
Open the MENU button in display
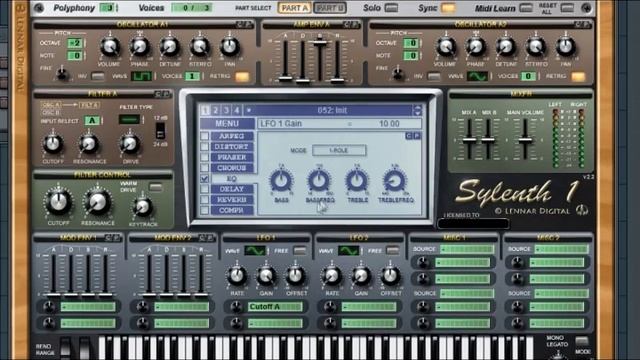click(x=227, y=123)
